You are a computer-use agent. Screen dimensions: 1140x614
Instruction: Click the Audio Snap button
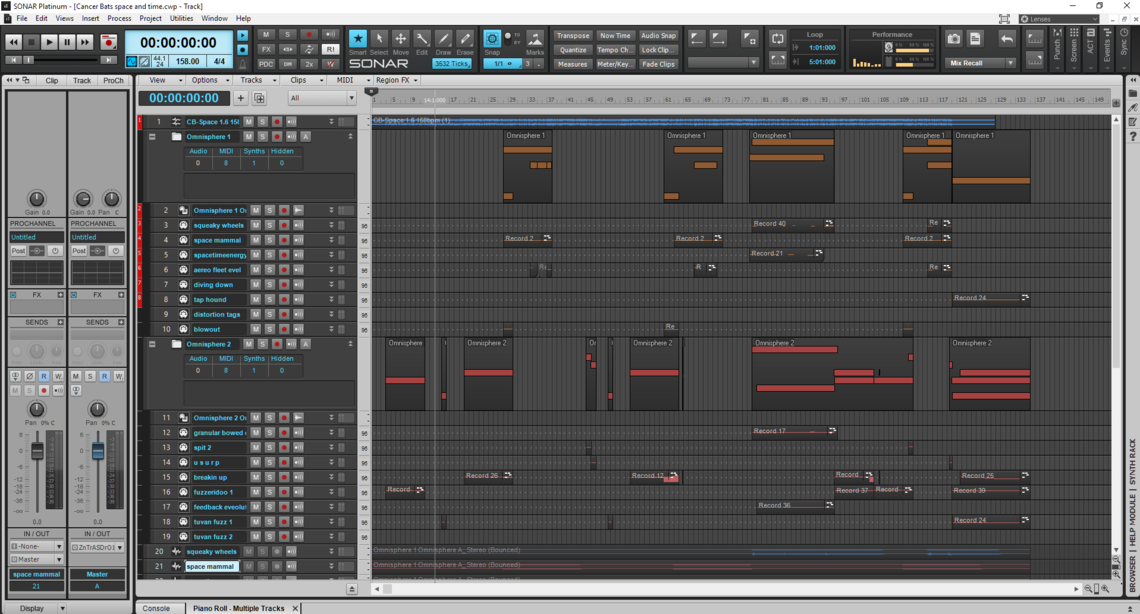pos(658,36)
